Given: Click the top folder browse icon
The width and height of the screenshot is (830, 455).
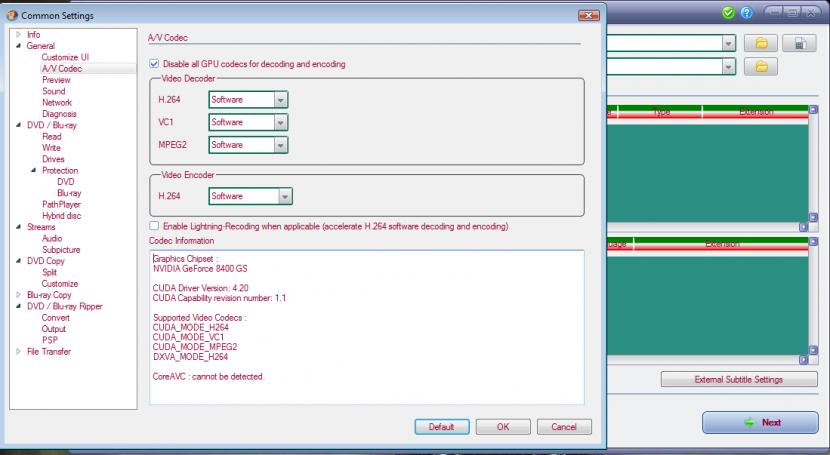Looking at the screenshot, I should tap(761, 43).
